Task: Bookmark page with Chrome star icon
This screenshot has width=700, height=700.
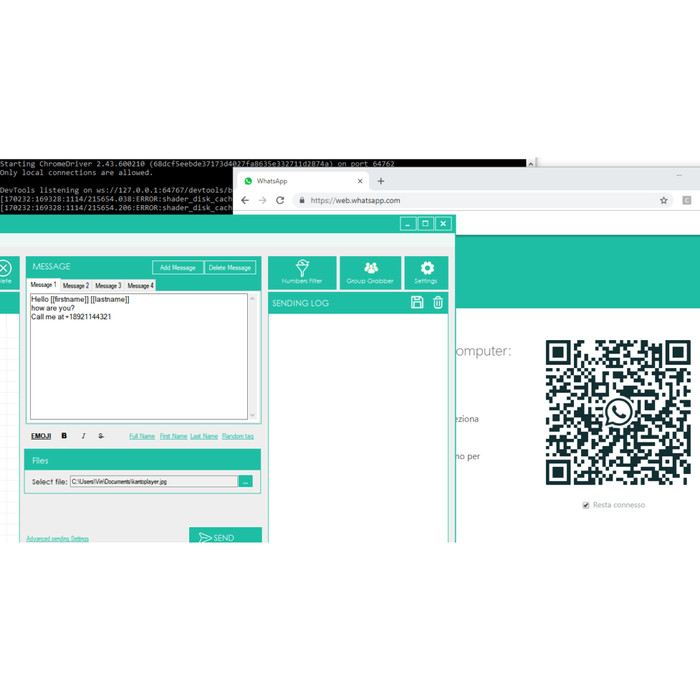Action: pos(663,200)
